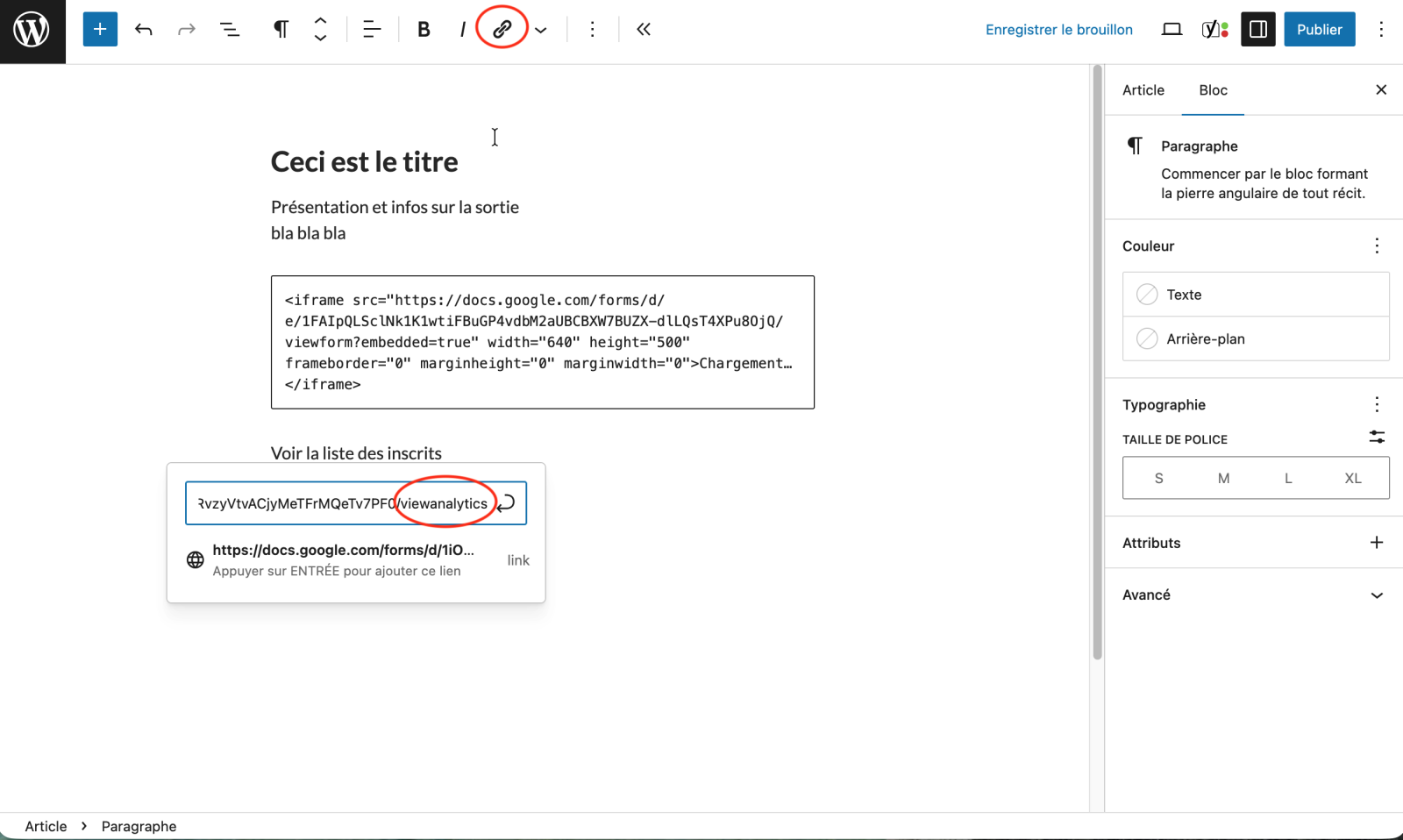Click the WordPress logo icon

pos(32,31)
